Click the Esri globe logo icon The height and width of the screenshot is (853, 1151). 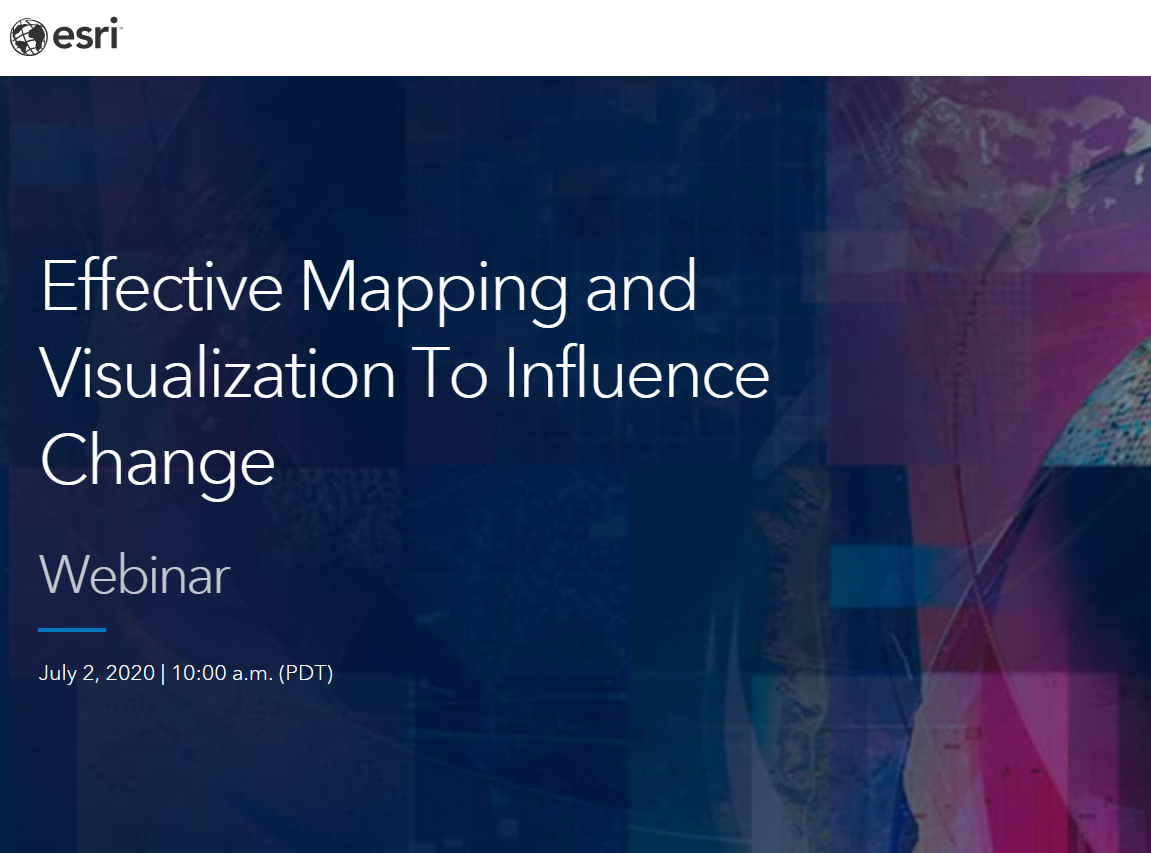click(x=29, y=37)
